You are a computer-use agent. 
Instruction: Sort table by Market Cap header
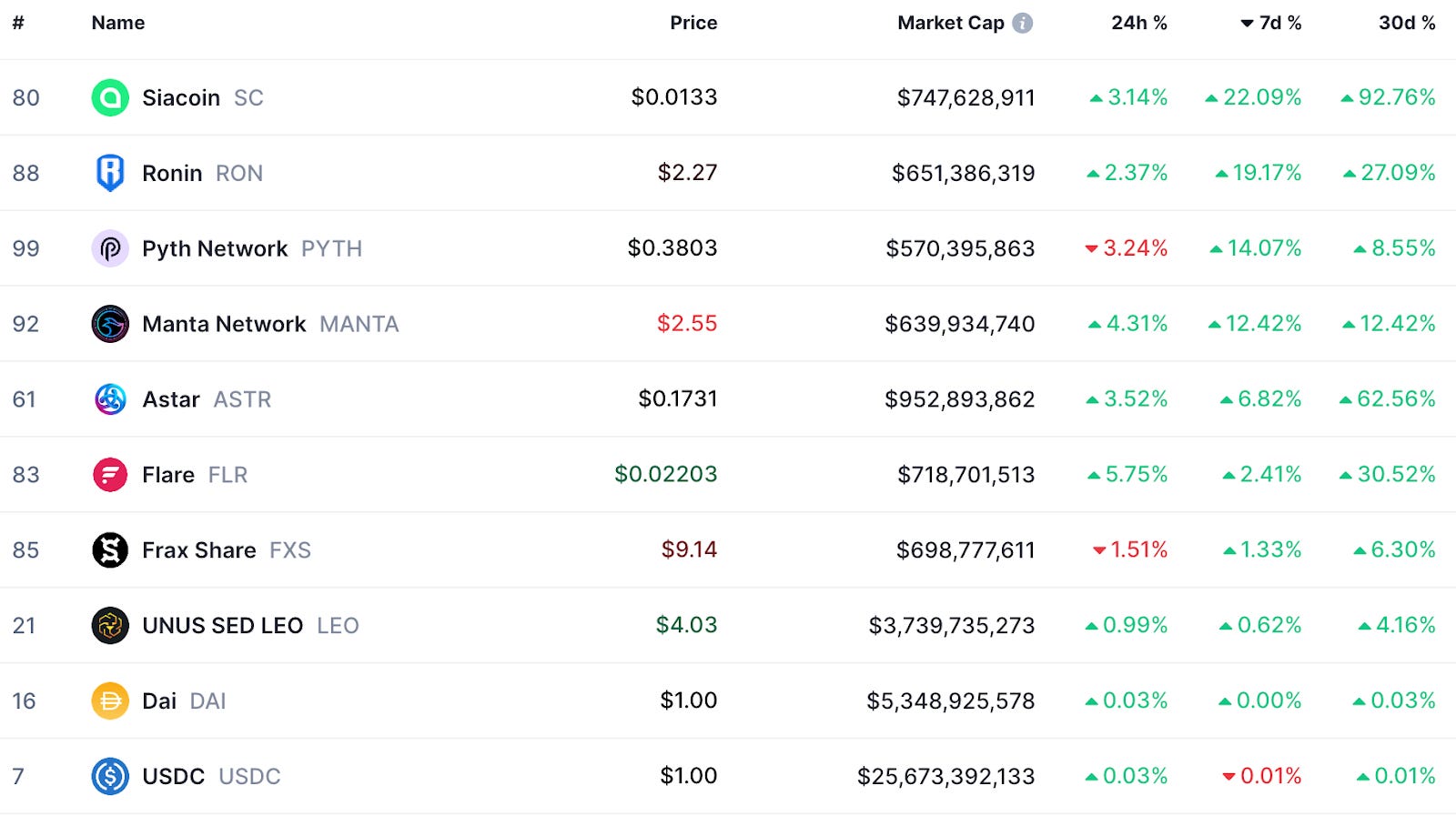click(951, 23)
